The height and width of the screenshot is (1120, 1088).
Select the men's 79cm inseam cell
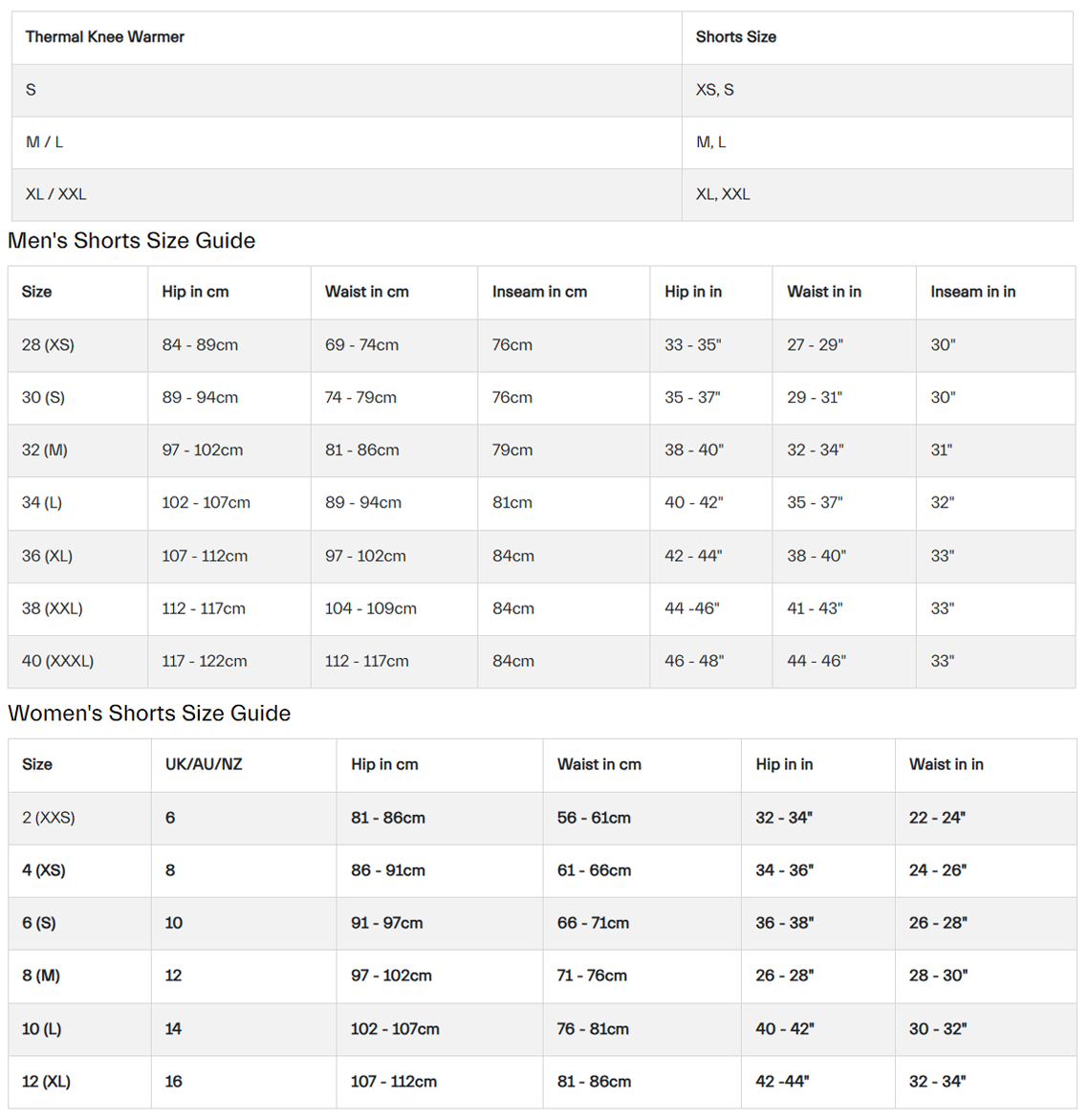pyautogui.click(x=512, y=450)
